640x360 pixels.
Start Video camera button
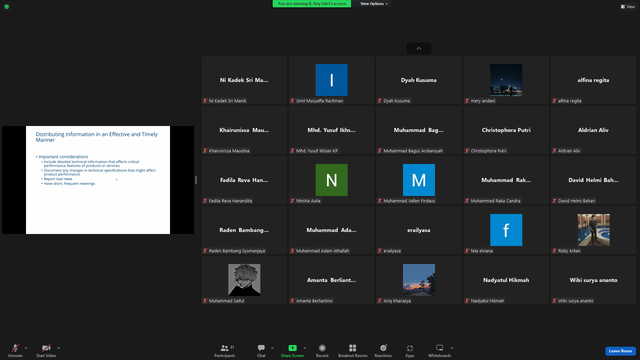coord(46,350)
